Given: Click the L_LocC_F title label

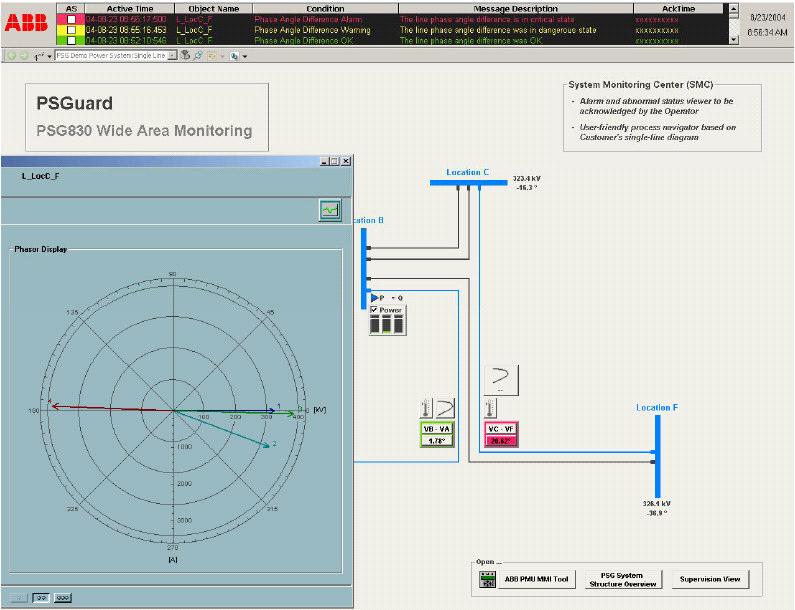Looking at the screenshot, I should (x=40, y=176).
